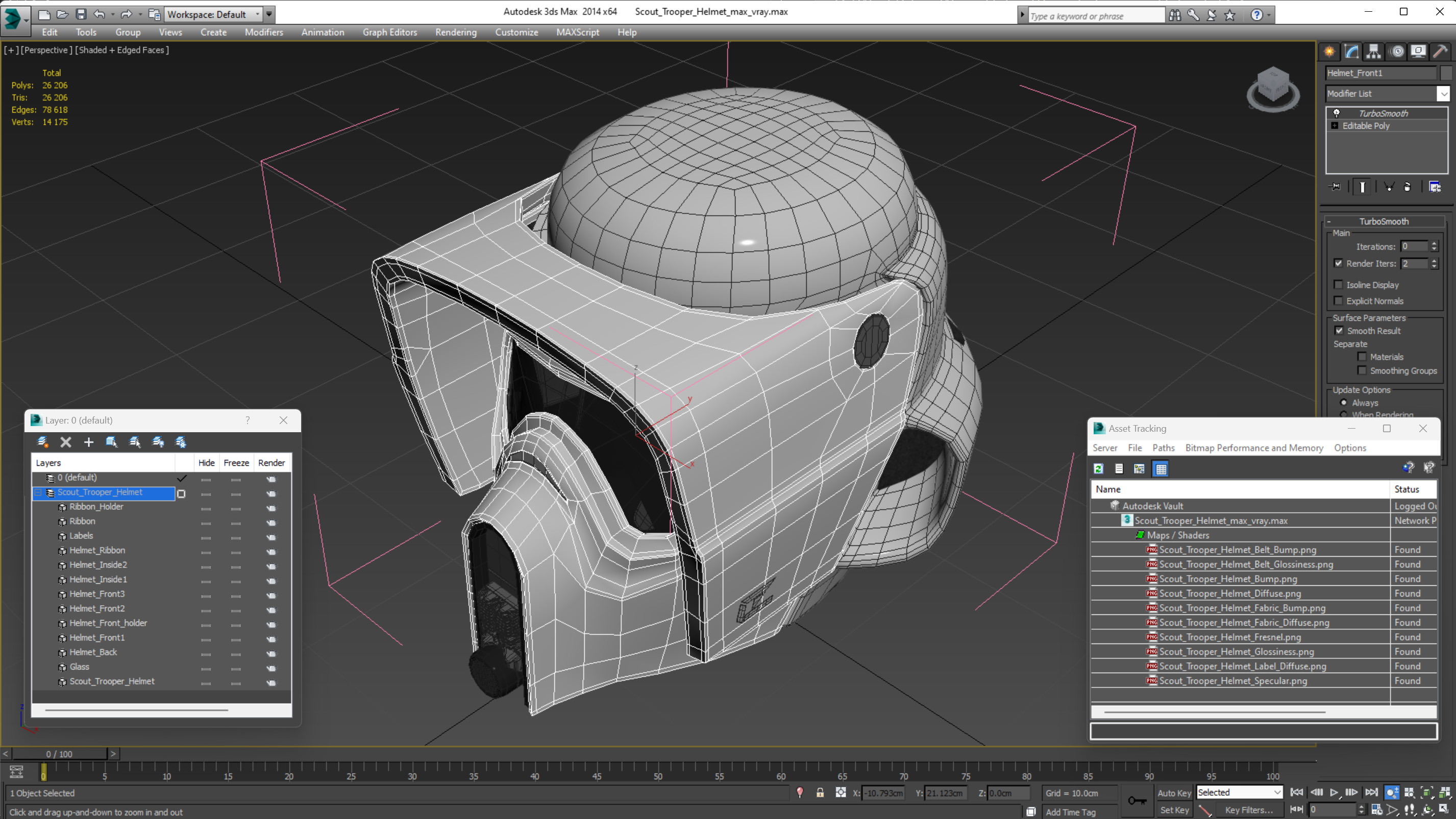The height and width of the screenshot is (819, 1456).
Task: Open the Modifiers menu
Action: [x=263, y=32]
